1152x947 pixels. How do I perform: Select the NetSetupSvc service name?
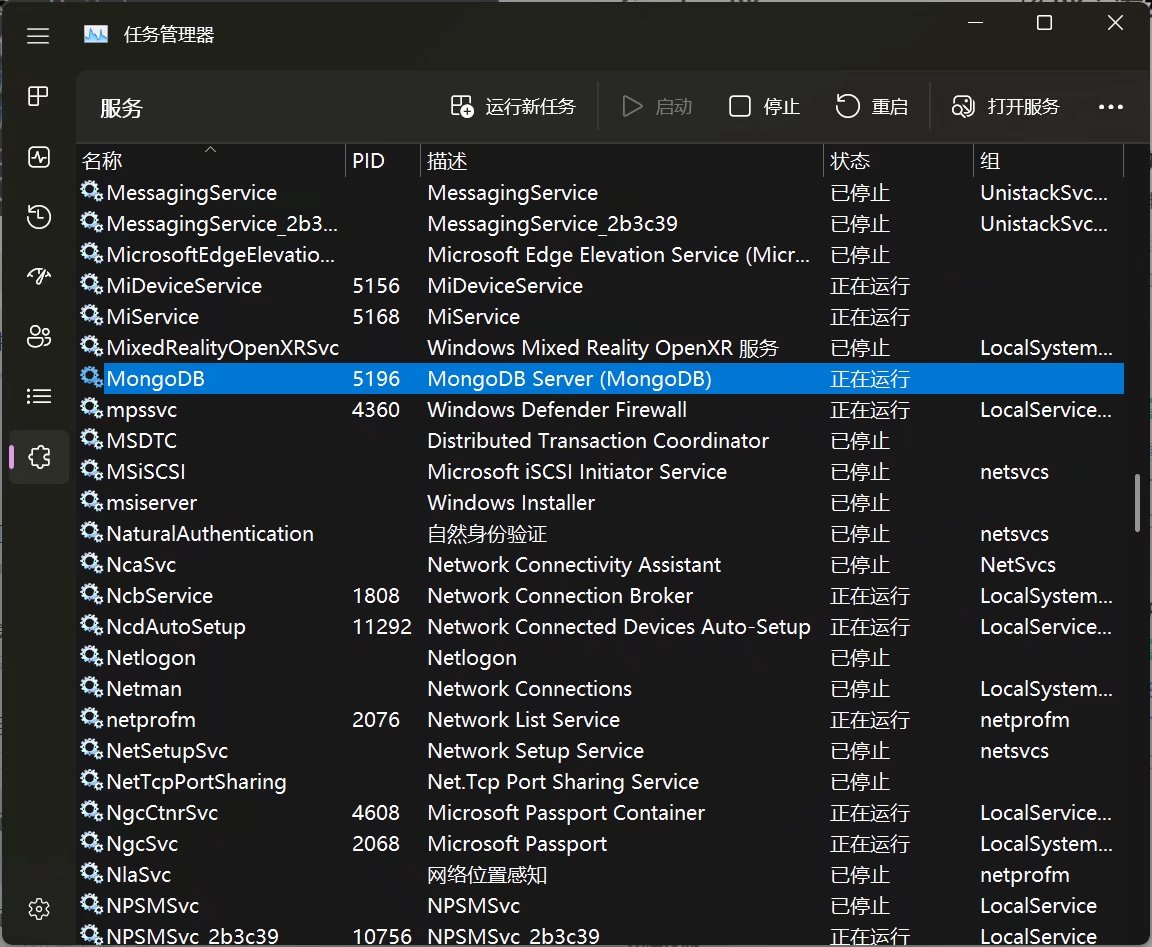click(x=167, y=750)
